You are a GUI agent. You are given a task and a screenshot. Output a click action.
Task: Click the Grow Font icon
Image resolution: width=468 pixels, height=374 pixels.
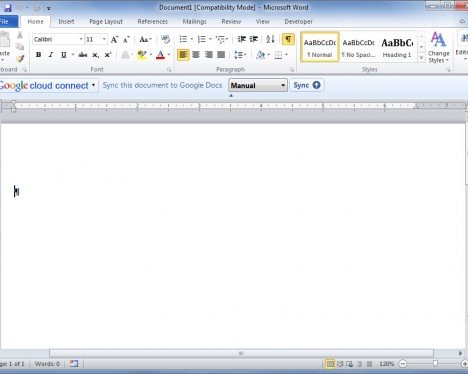point(114,39)
